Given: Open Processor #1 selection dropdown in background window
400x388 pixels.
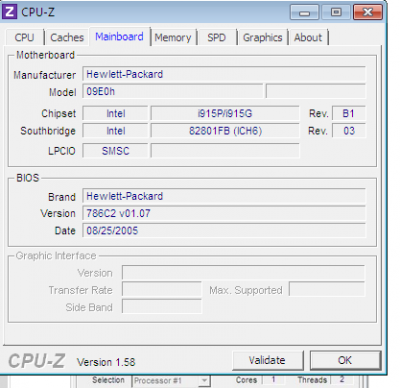Looking at the screenshot, I should point(171,380).
